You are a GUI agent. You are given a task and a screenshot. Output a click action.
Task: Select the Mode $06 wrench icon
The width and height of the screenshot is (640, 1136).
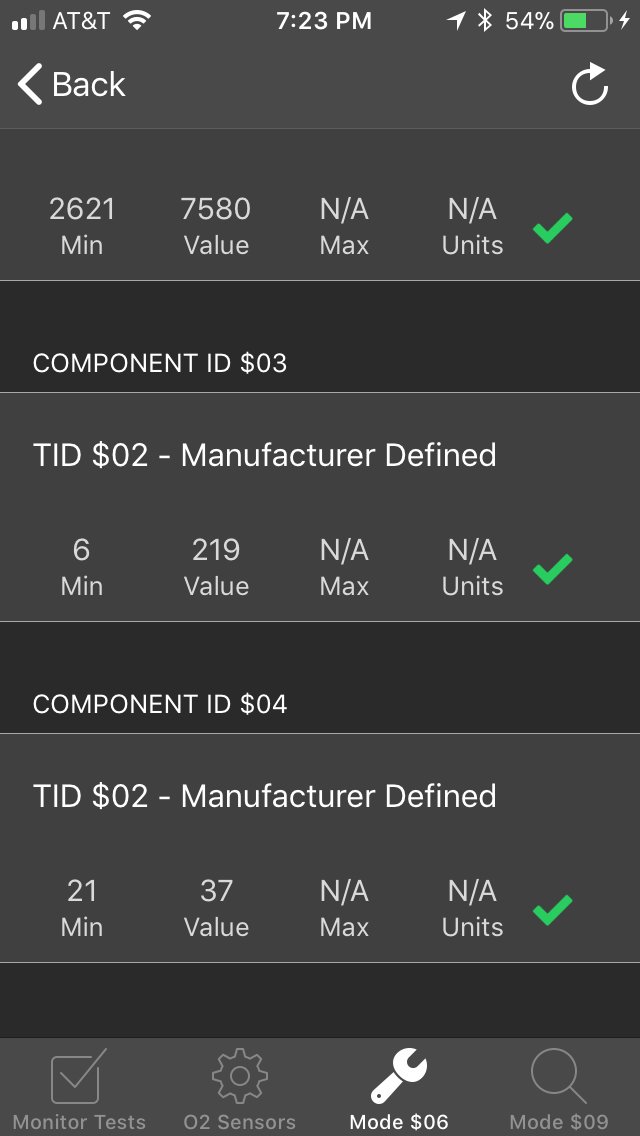pyautogui.click(x=399, y=1077)
